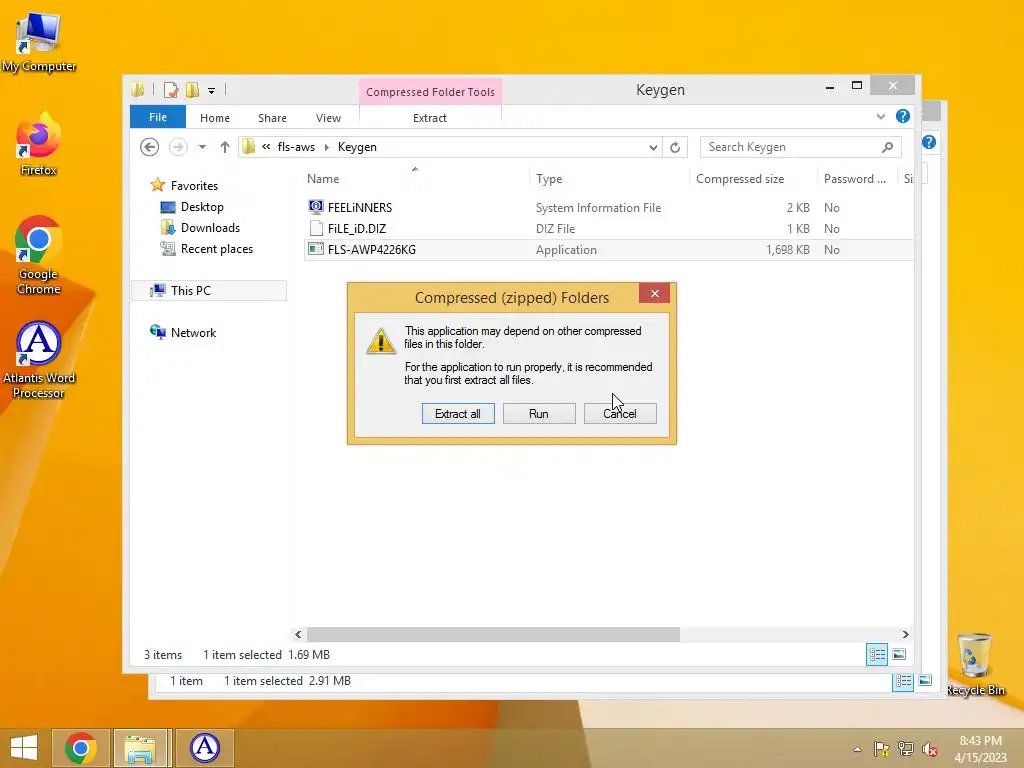Open the Home ribbon tab
Viewport: 1024px width, 768px height.
pos(215,118)
